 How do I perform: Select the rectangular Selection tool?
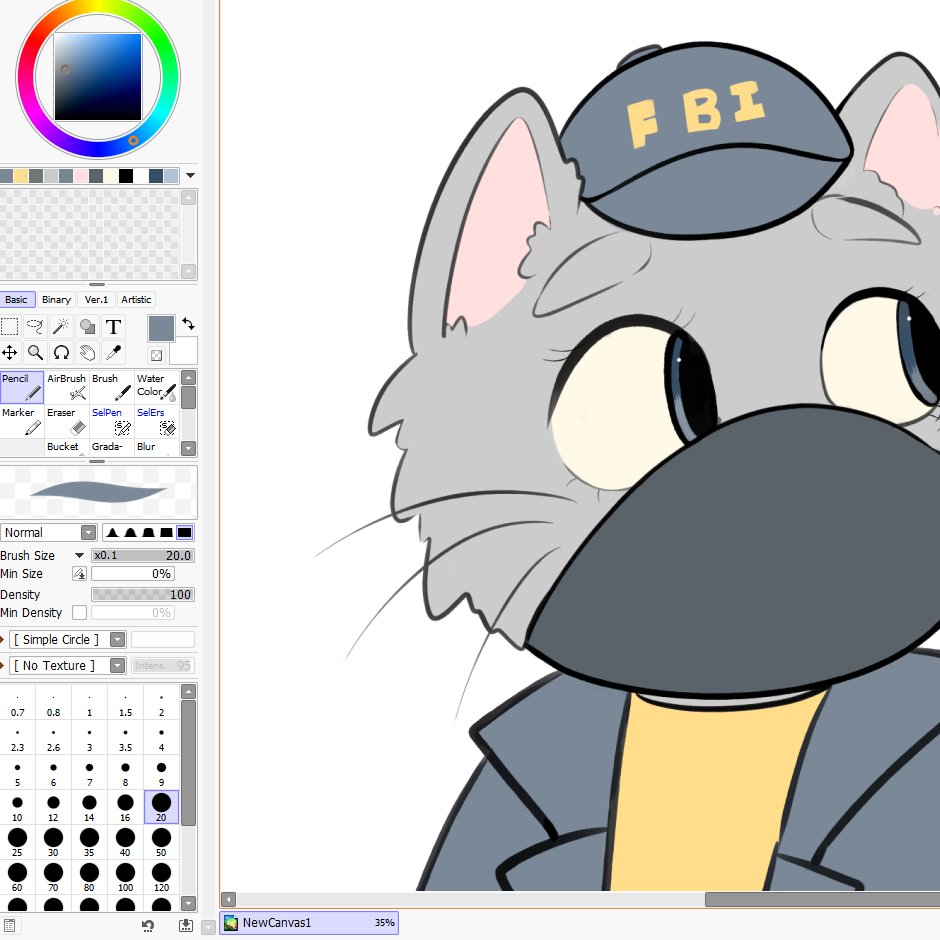[10, 327]
